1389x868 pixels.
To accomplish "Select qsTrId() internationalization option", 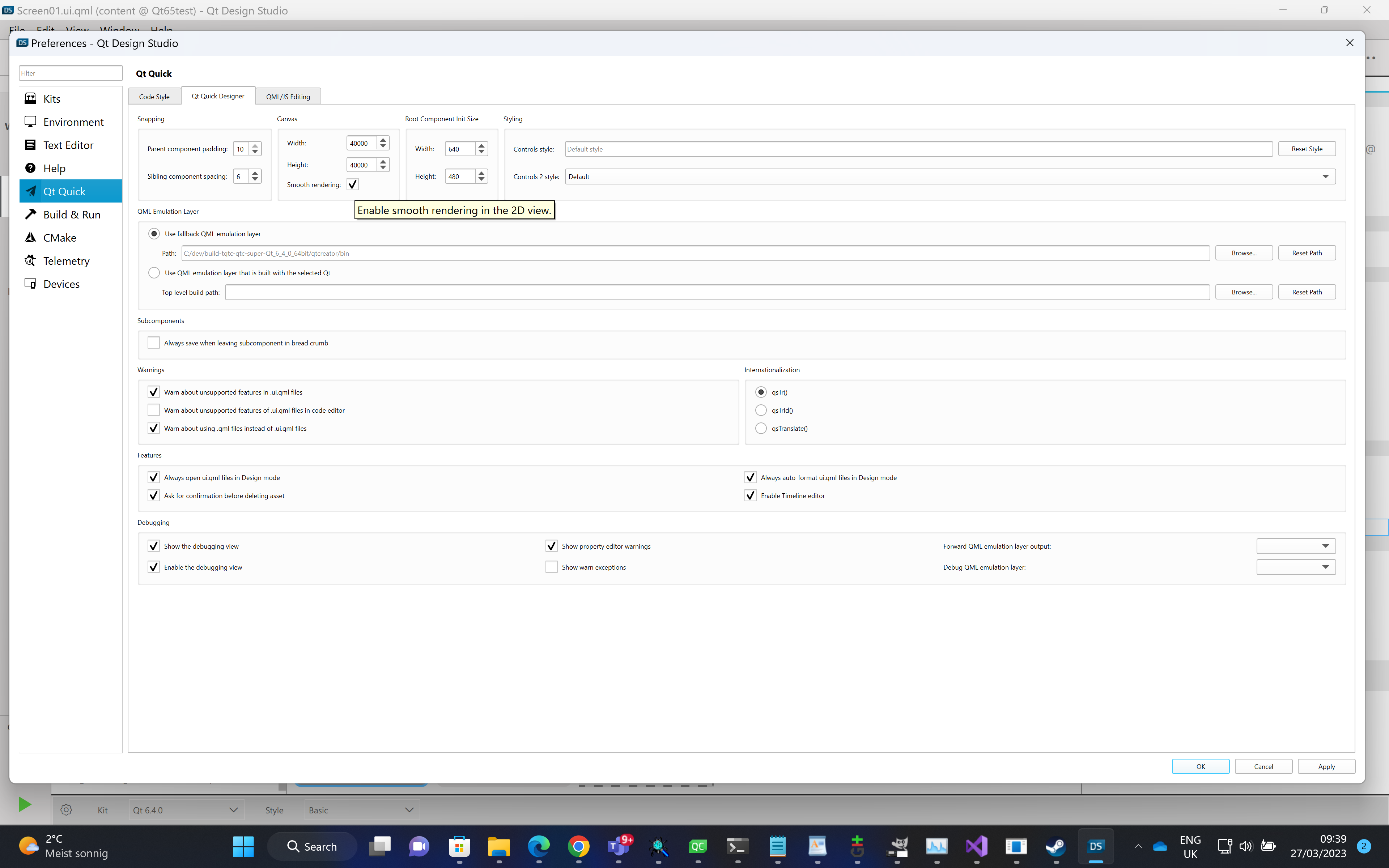I will click(760, 410).
